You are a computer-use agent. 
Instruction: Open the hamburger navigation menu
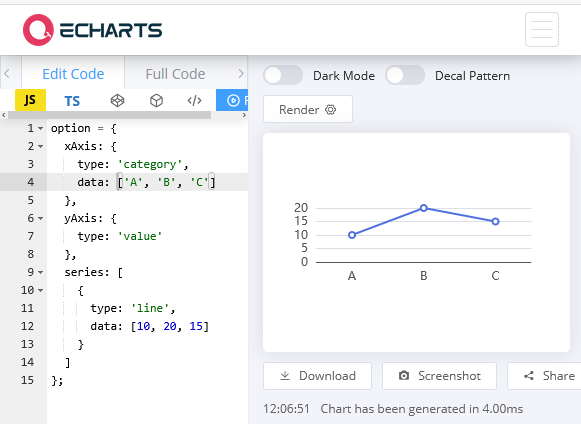542,30
